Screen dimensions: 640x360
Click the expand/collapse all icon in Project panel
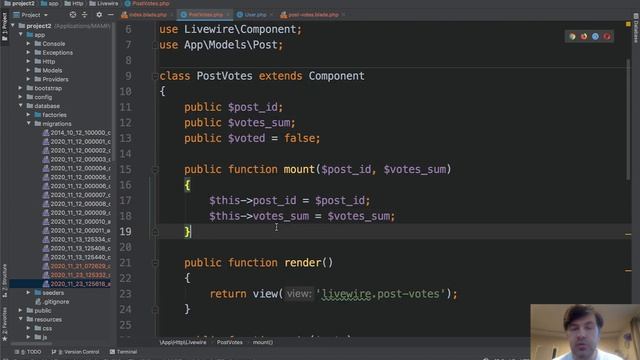pyautogui.click(x=84, y=15)
